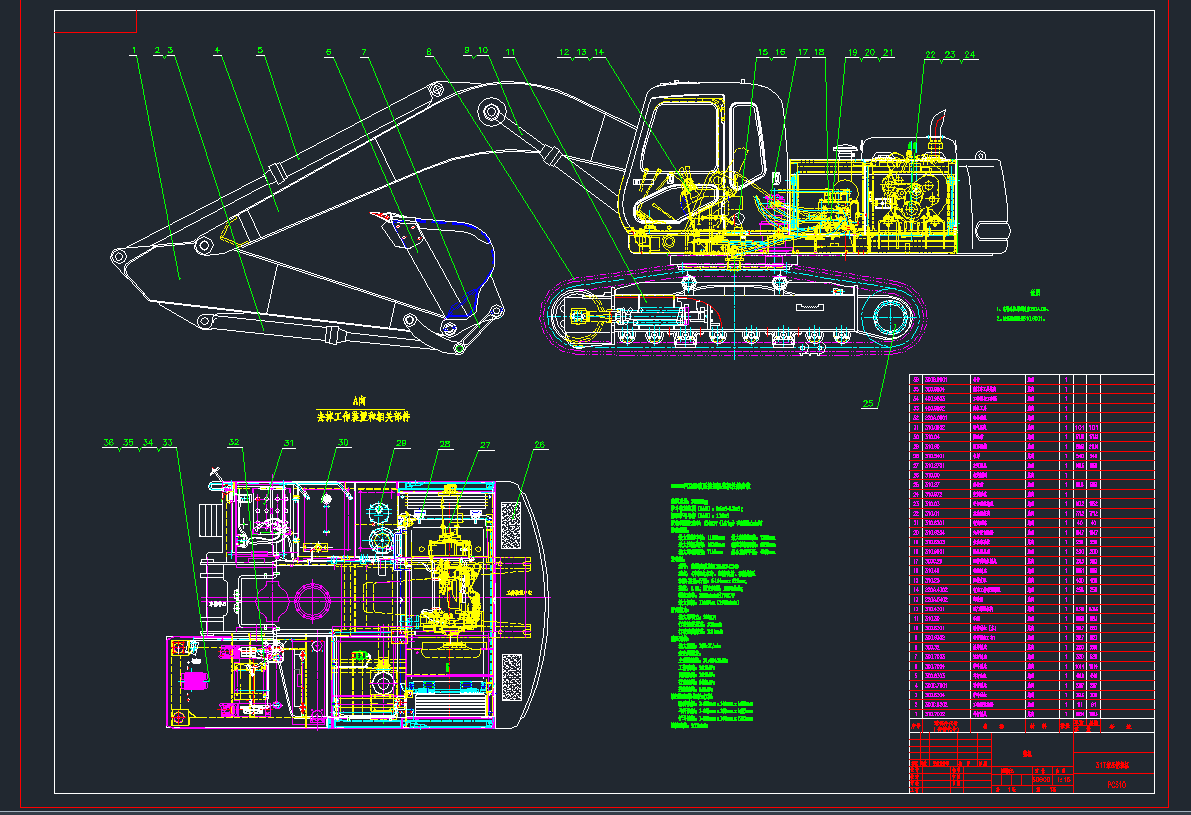This screenshot has height=815, width=1191.
Task: Select callout number 24 label
Action: point(969,55)
